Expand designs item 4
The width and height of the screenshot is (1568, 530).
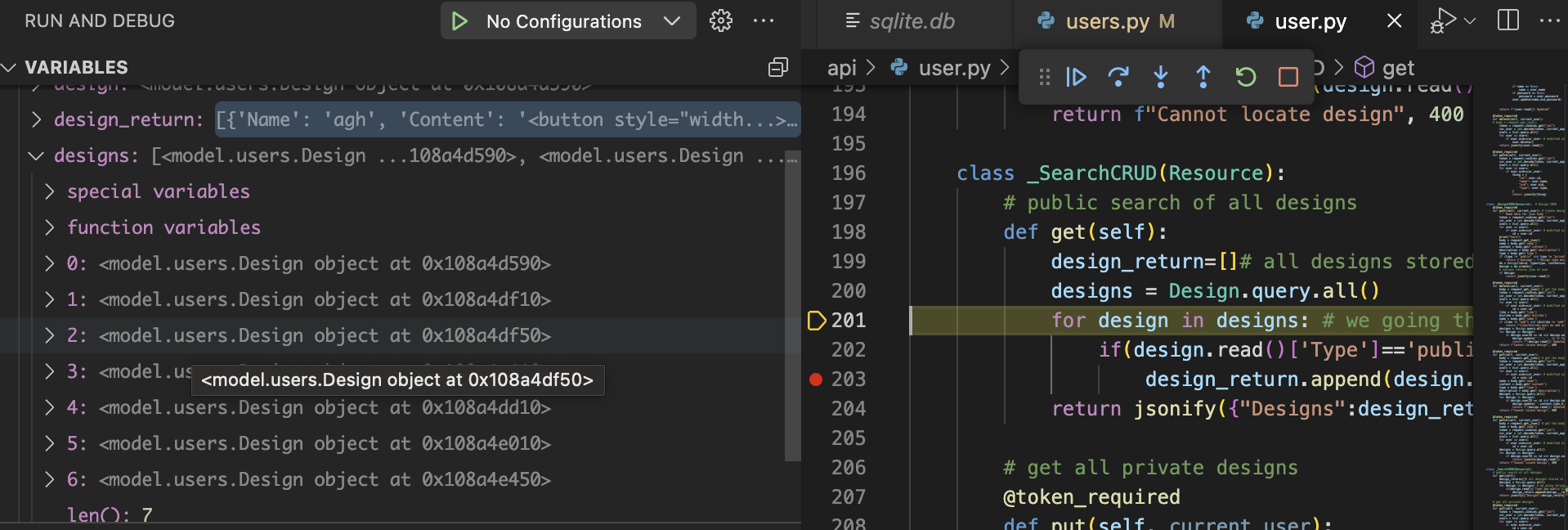(x=49, y=407)
